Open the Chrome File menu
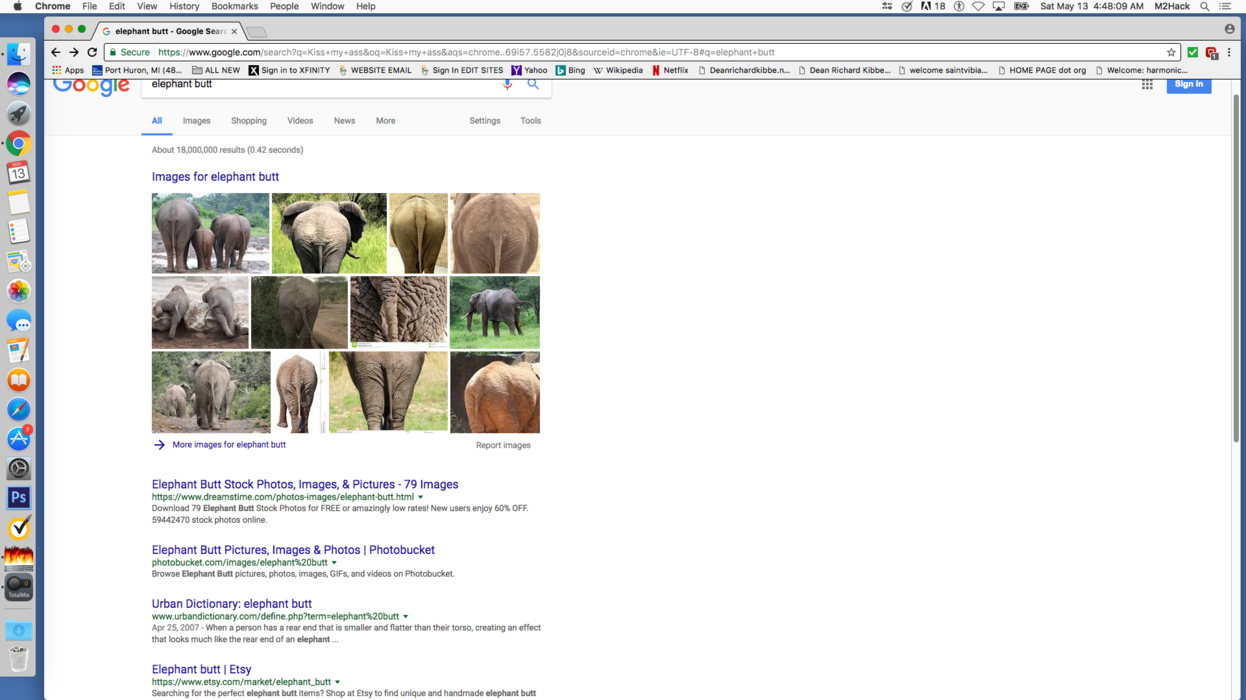 pyautogui.click(x=89, y=6)
